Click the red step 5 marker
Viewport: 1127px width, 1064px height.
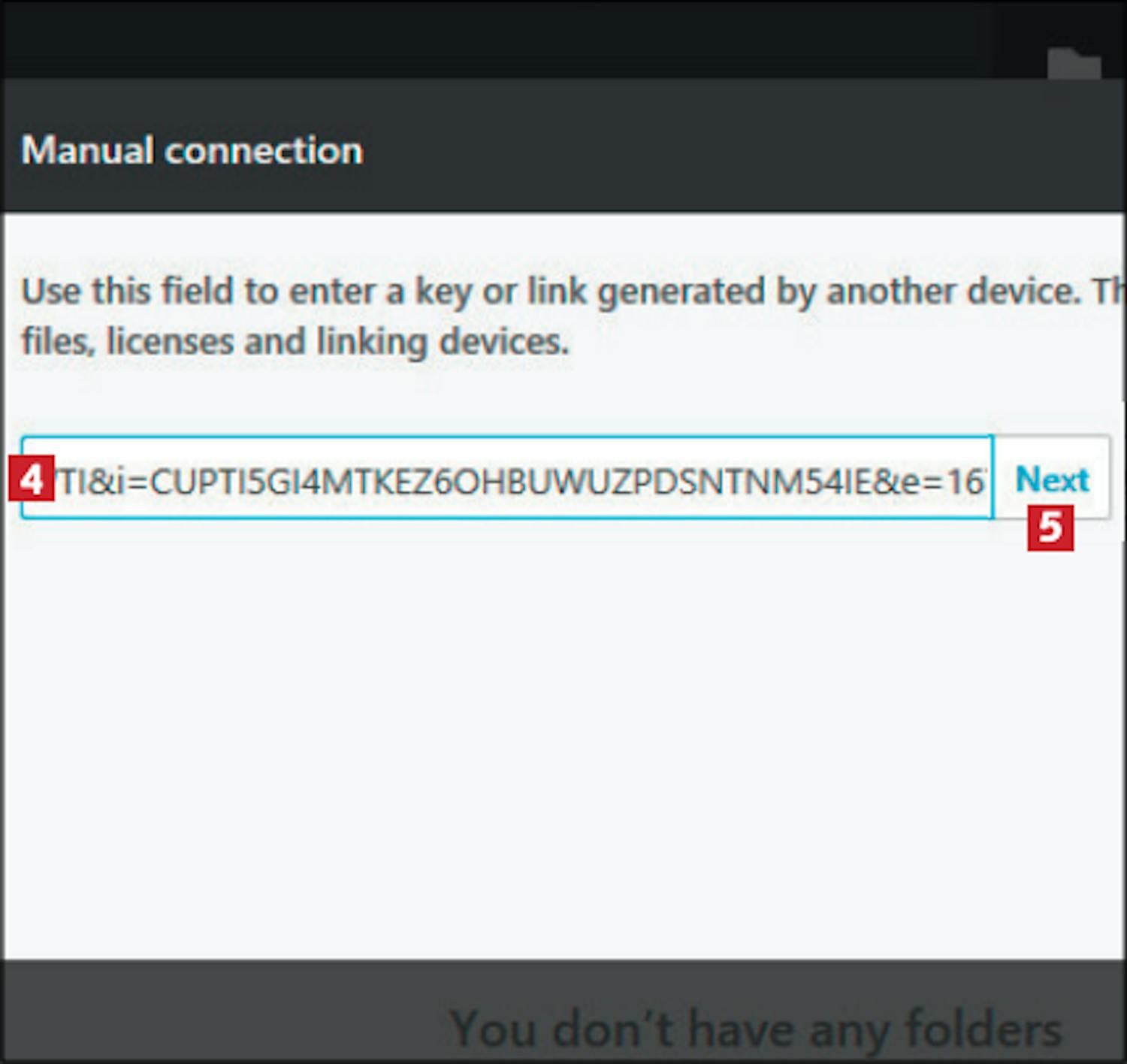1050,527
